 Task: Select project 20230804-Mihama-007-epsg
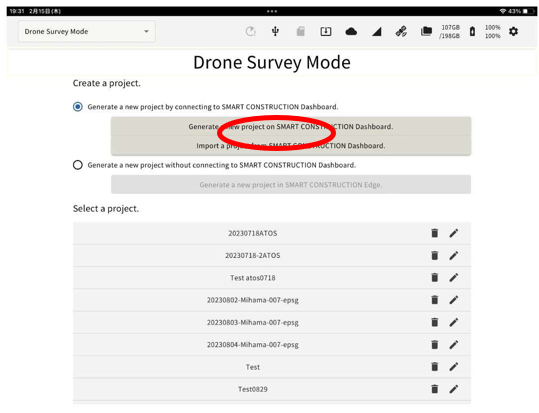253,345
